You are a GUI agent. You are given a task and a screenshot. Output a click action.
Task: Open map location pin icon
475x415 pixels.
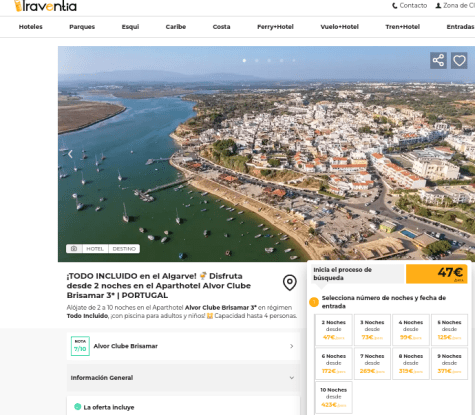(290, 283)
